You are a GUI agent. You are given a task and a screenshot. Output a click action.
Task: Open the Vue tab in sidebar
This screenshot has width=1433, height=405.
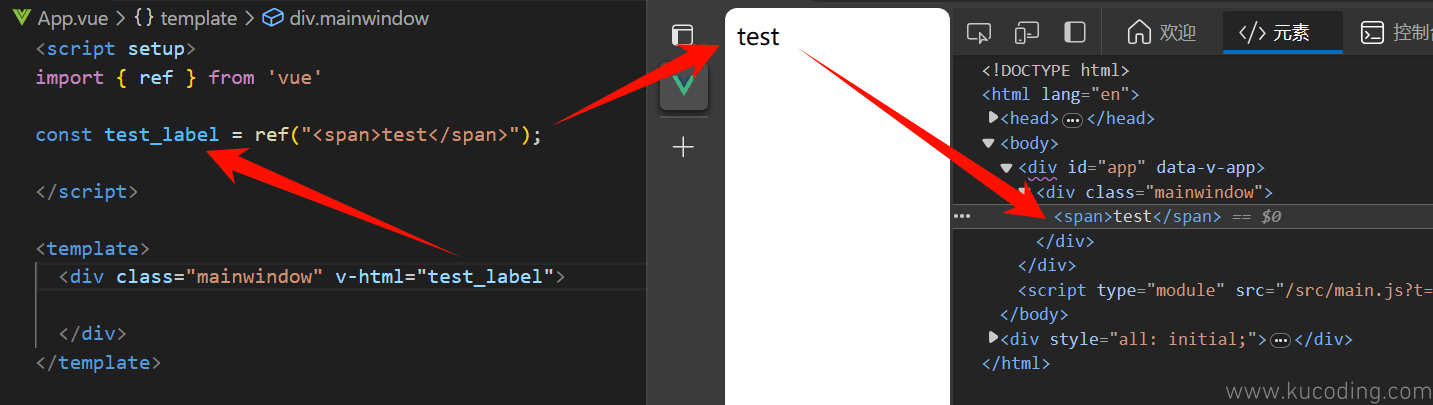(684, 85)
